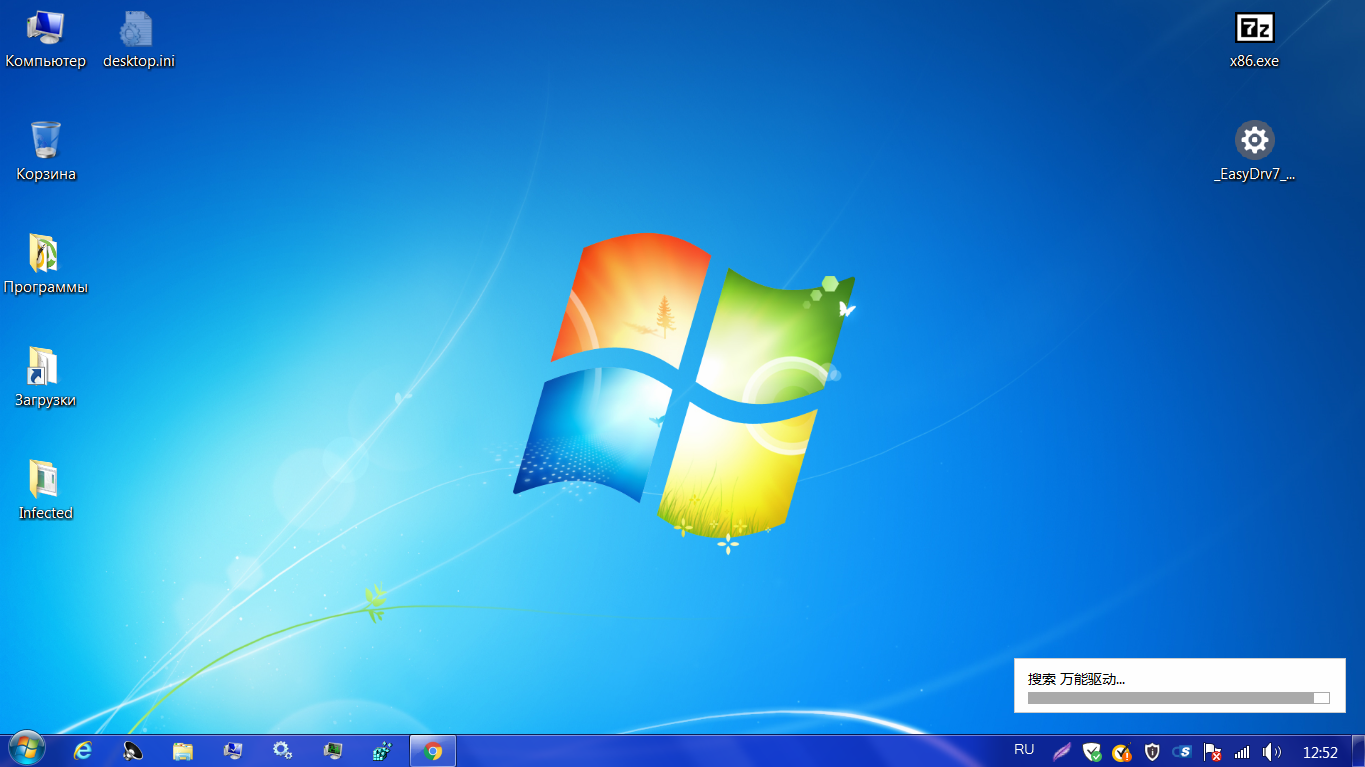Click the purple feather tray icon

pyautogui.click(x=1062, y=752)
